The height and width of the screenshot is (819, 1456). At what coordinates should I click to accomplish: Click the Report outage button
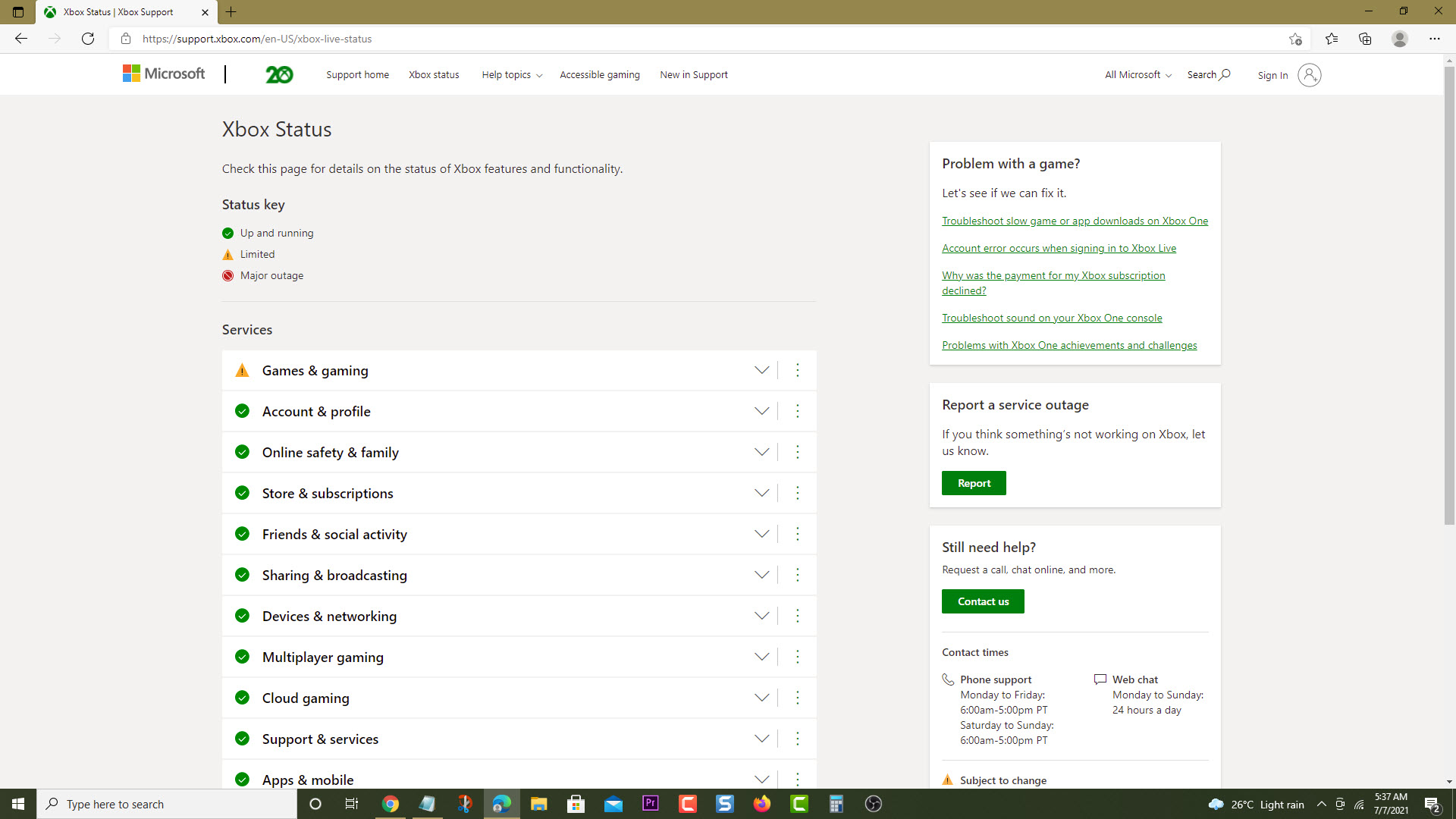pos(974,482)
